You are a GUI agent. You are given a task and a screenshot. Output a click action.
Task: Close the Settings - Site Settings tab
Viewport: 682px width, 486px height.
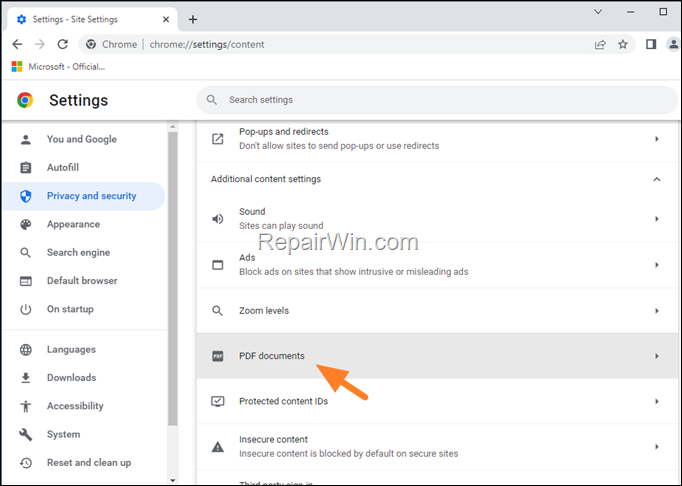[x=166, y=20]
